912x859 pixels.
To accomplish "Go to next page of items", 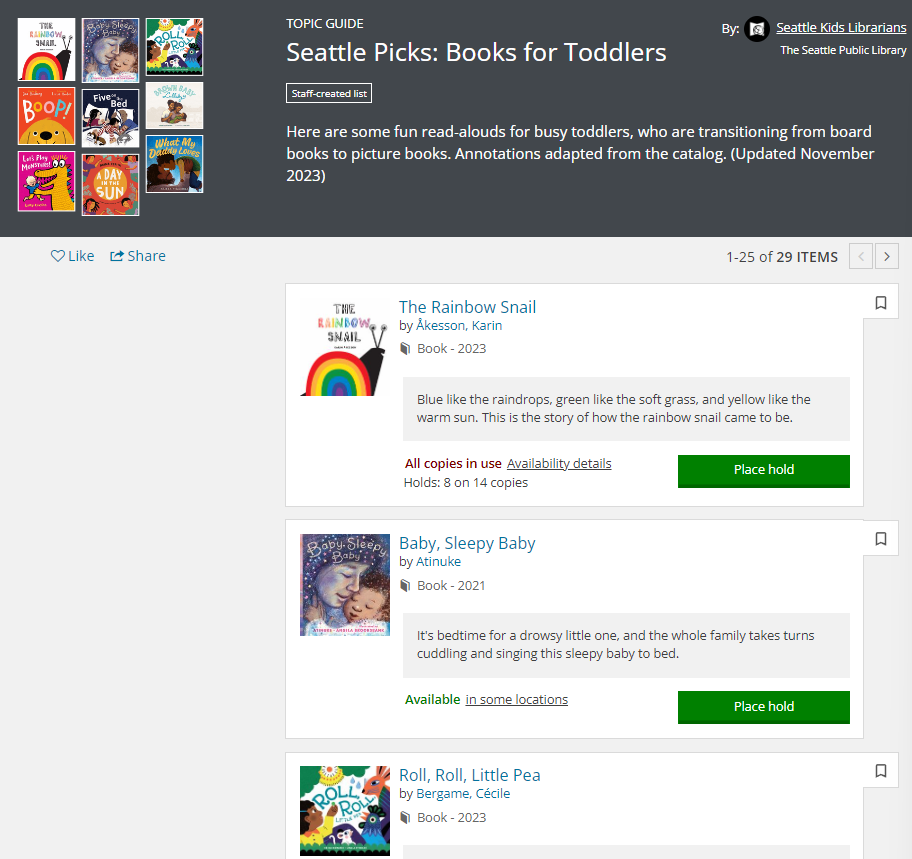I will coord(886,256).
